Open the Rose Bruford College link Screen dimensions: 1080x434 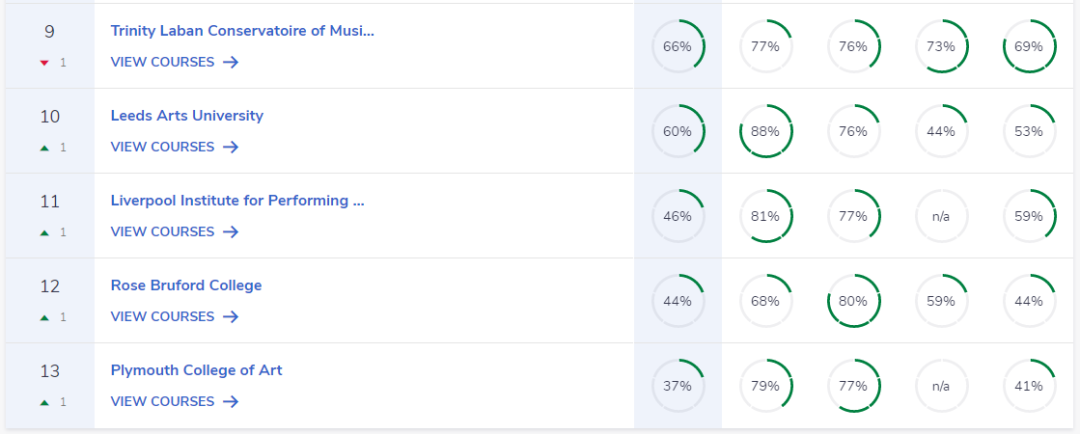(x=186, y=285)
